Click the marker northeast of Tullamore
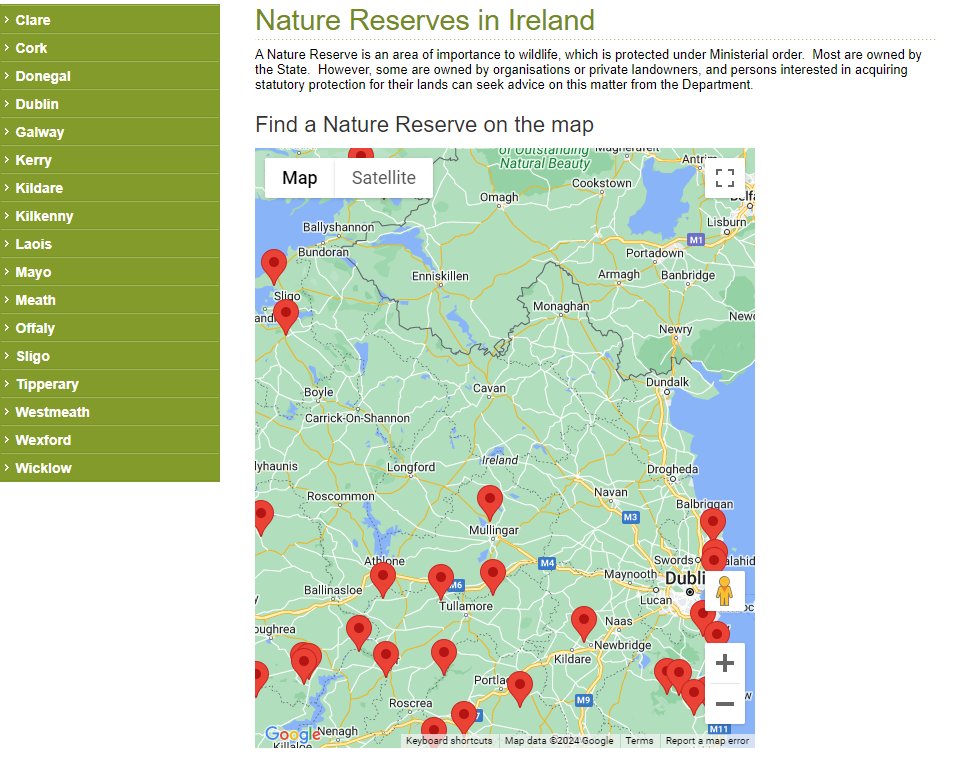Image resolution: width=957 pixels, height=765 pixels. (x=493, y=575)
